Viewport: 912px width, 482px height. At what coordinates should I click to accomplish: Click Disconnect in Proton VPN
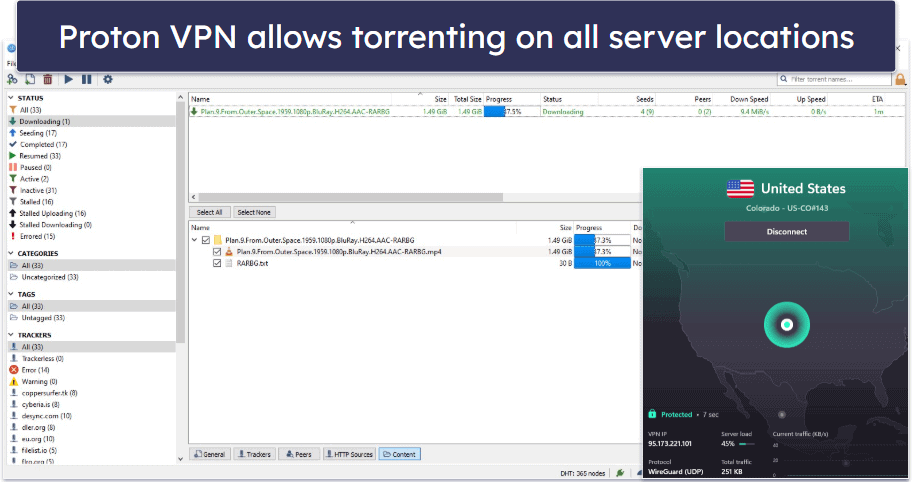[x=786, y=231]
